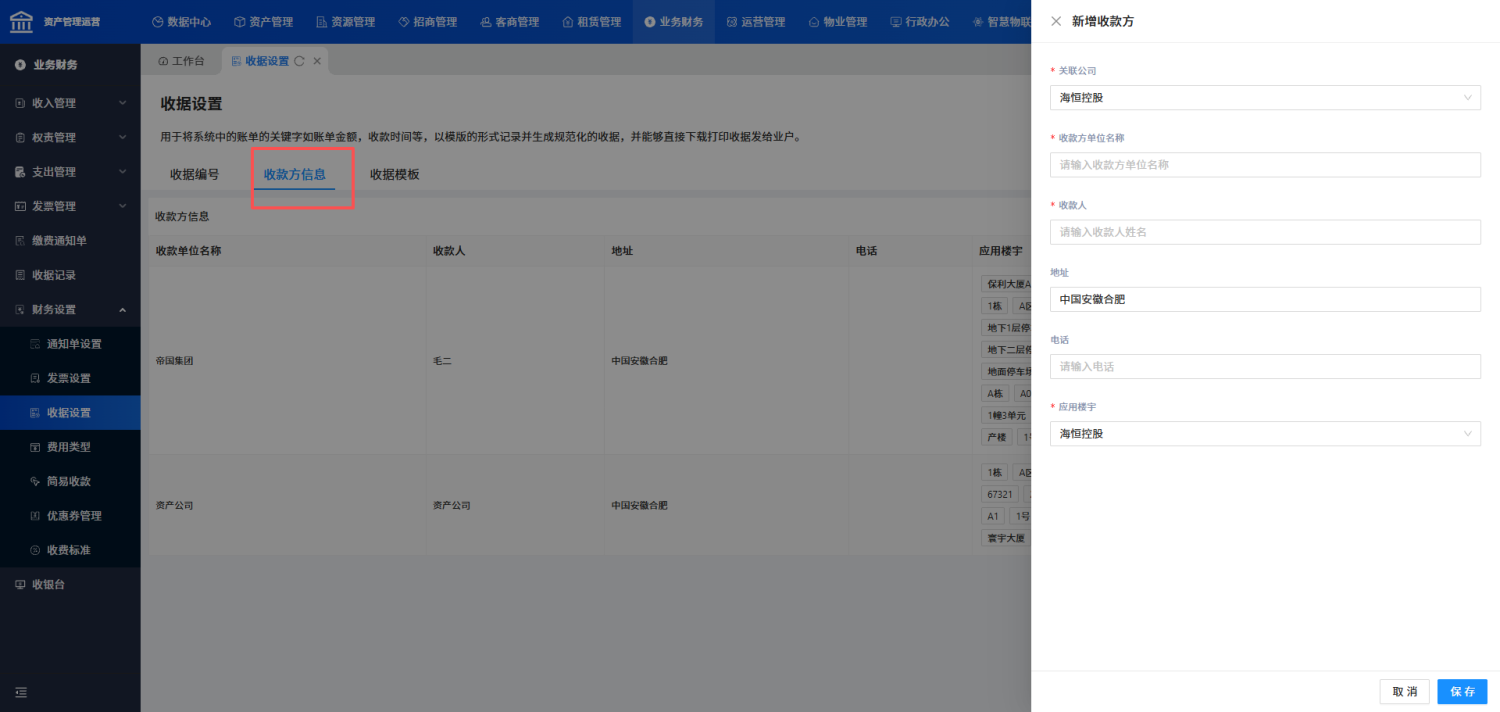Switch to the 收据模板 tab
Viewport: 1500px width, 712px height.
pos(394,174)
